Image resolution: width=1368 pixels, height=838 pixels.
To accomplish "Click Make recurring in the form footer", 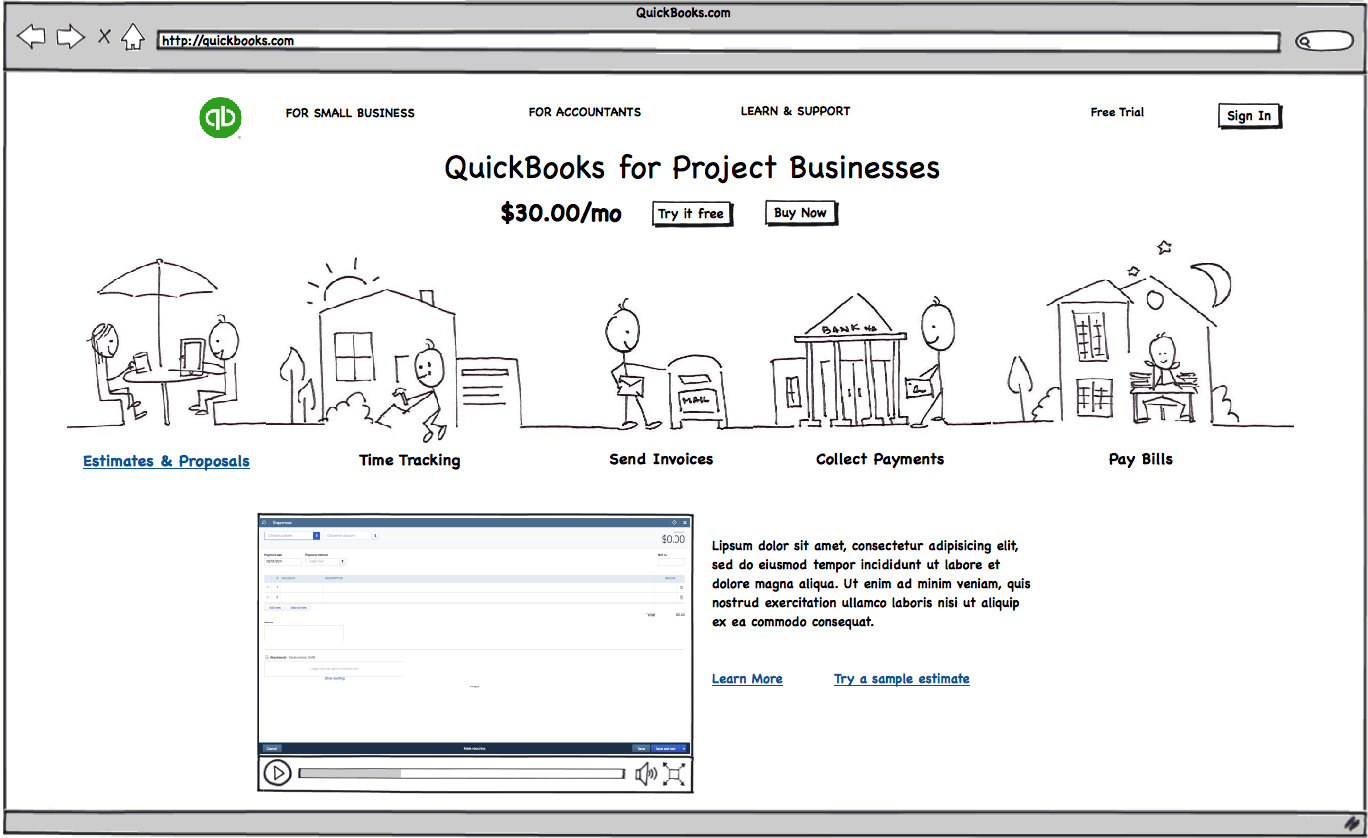I will point(475,748).
